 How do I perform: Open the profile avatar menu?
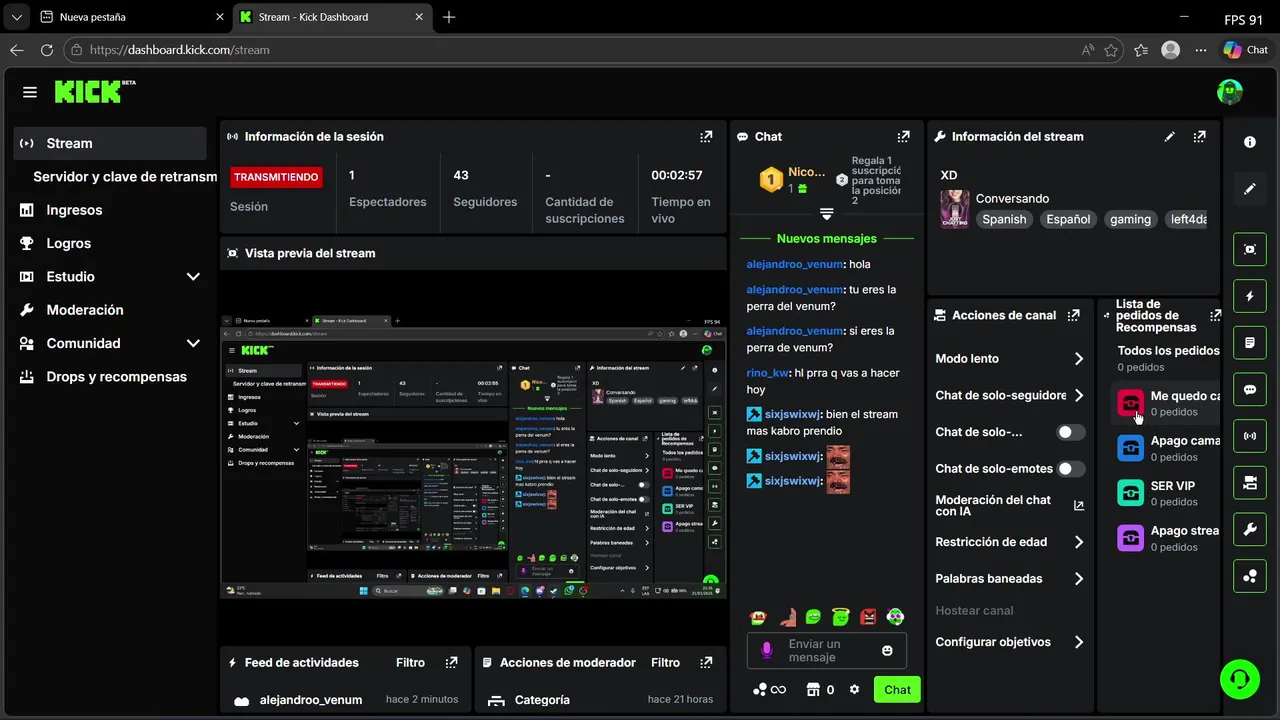(x=1230, y=92)
